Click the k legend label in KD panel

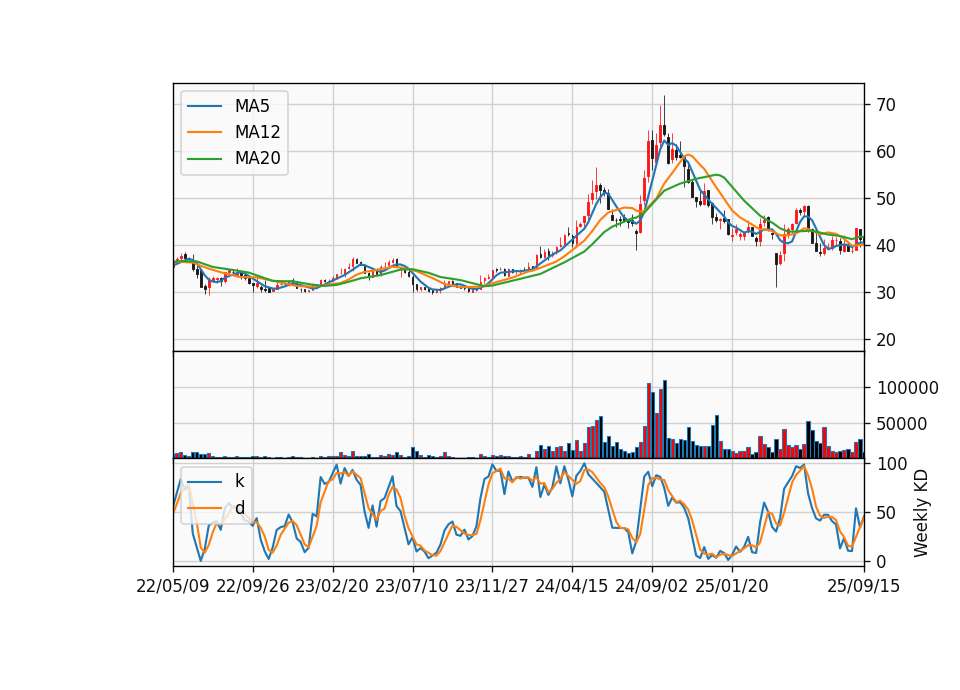tap(239, 481)
